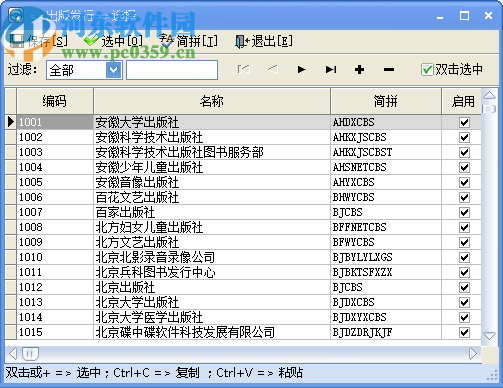Add a new record with plus icon
This screenshot has width=503, height=388.
tap(359, 70)
